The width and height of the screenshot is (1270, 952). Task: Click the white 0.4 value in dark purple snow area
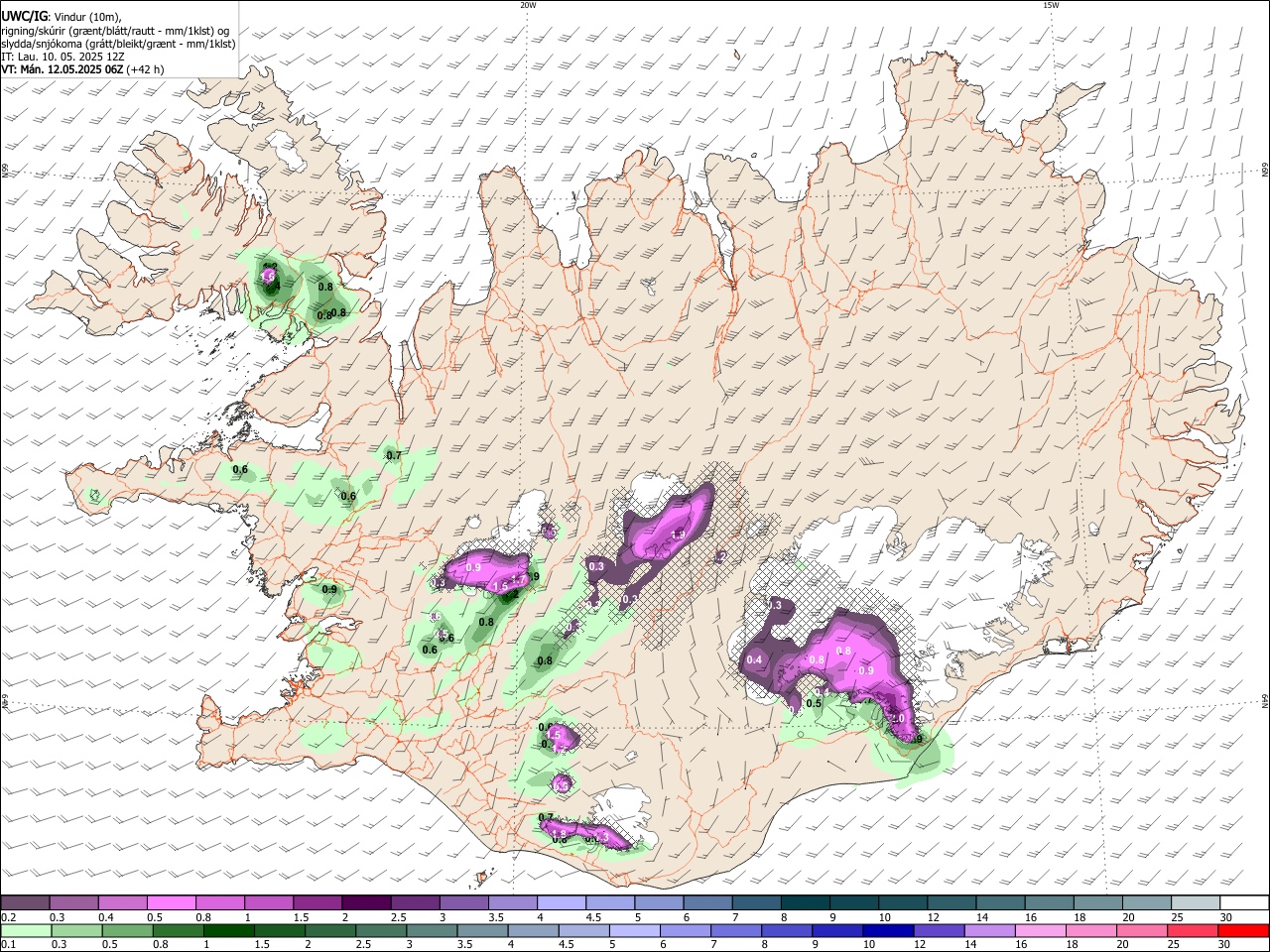tap(754, 659)
